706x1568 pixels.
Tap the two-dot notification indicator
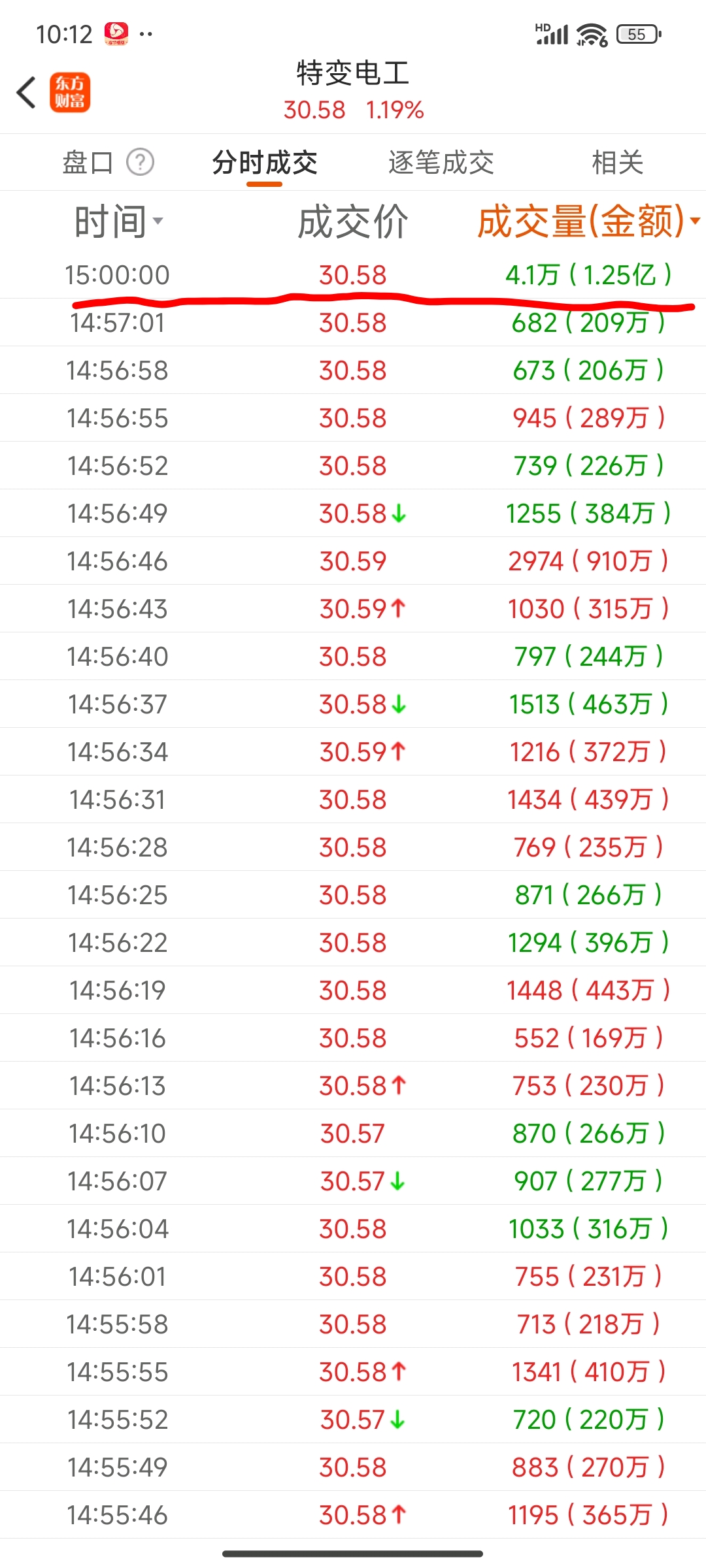click(x=146, y=34)
